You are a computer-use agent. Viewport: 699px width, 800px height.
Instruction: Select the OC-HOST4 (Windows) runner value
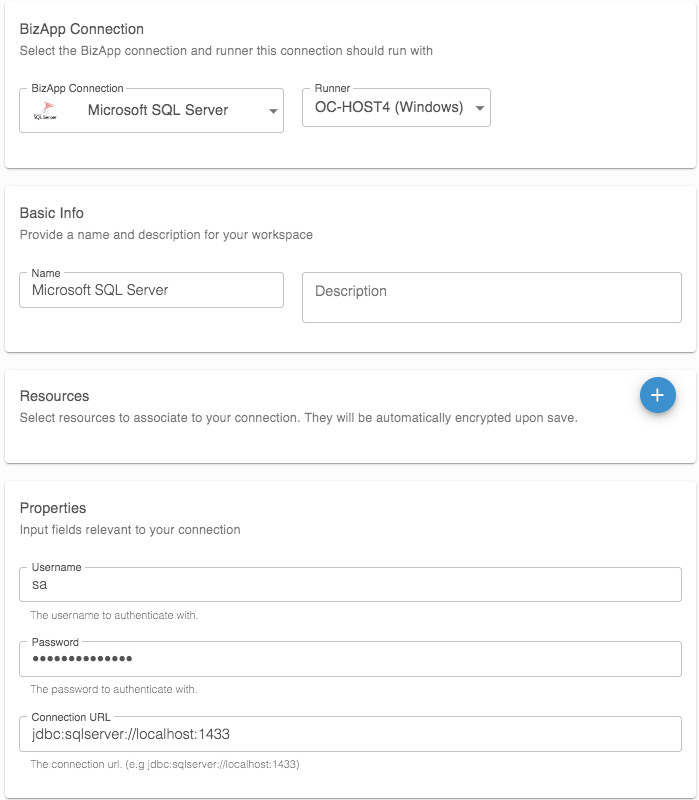coord(389,108)
